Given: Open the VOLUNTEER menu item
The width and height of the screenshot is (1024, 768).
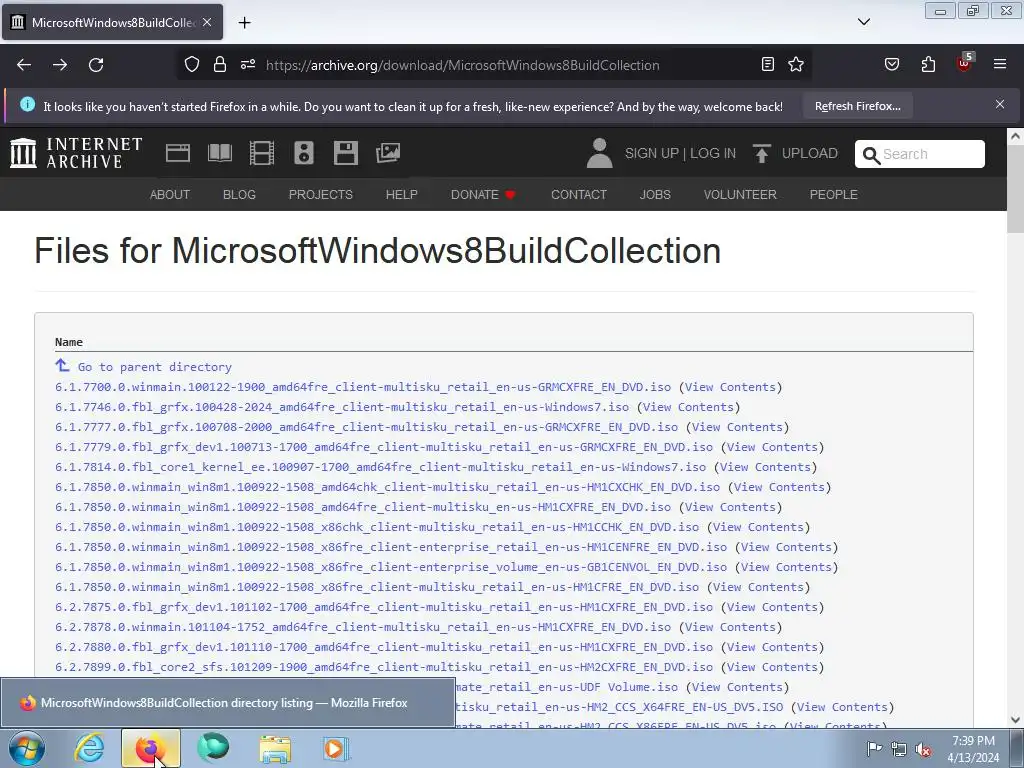Looking at the screenshot, I should click(740, 195).
